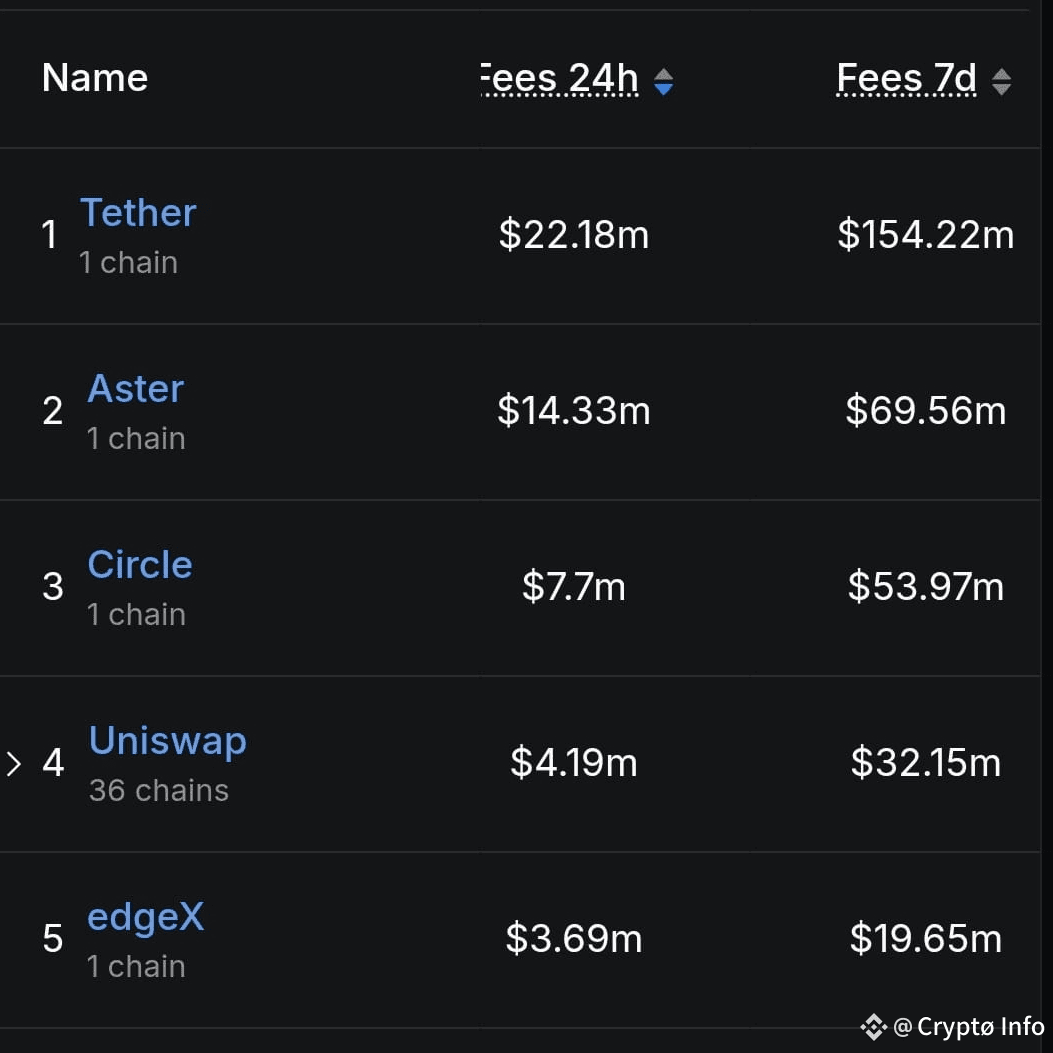The height and width of the screenshot is (1053, 1053).
Task: Open the edgeX protocol link
Action: pos(145,918)
